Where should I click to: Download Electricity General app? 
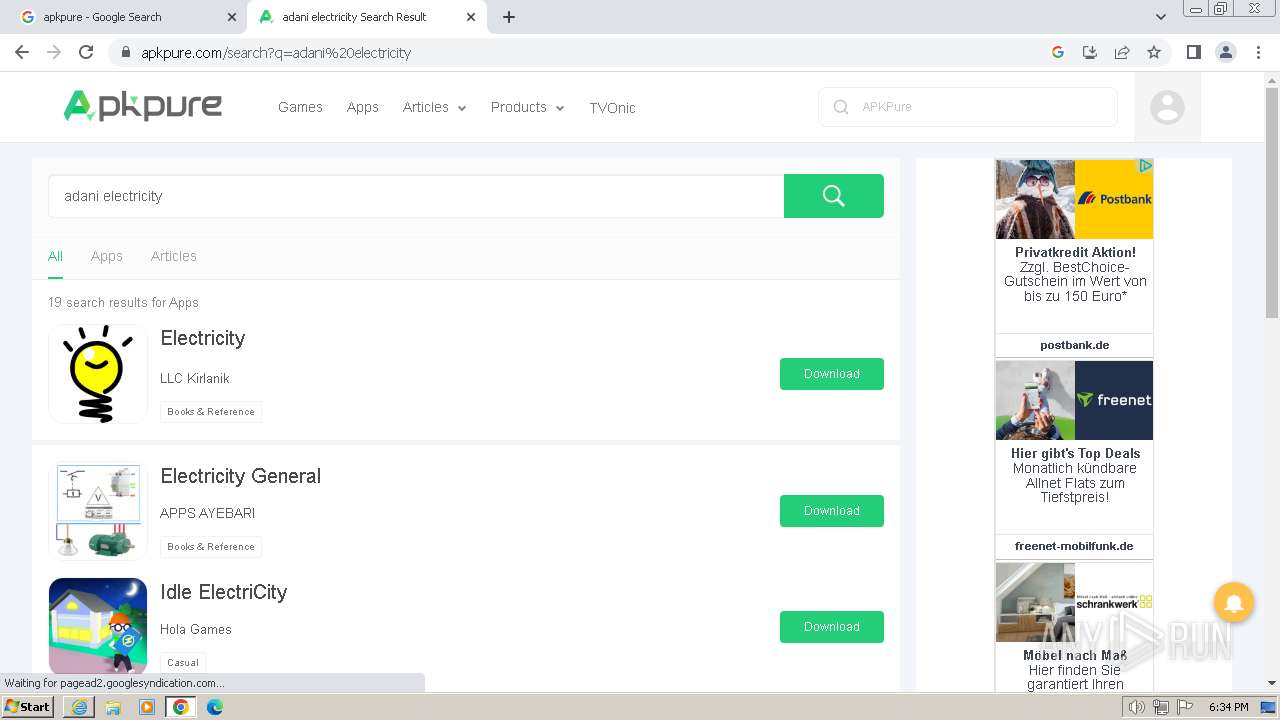(832, 511)
